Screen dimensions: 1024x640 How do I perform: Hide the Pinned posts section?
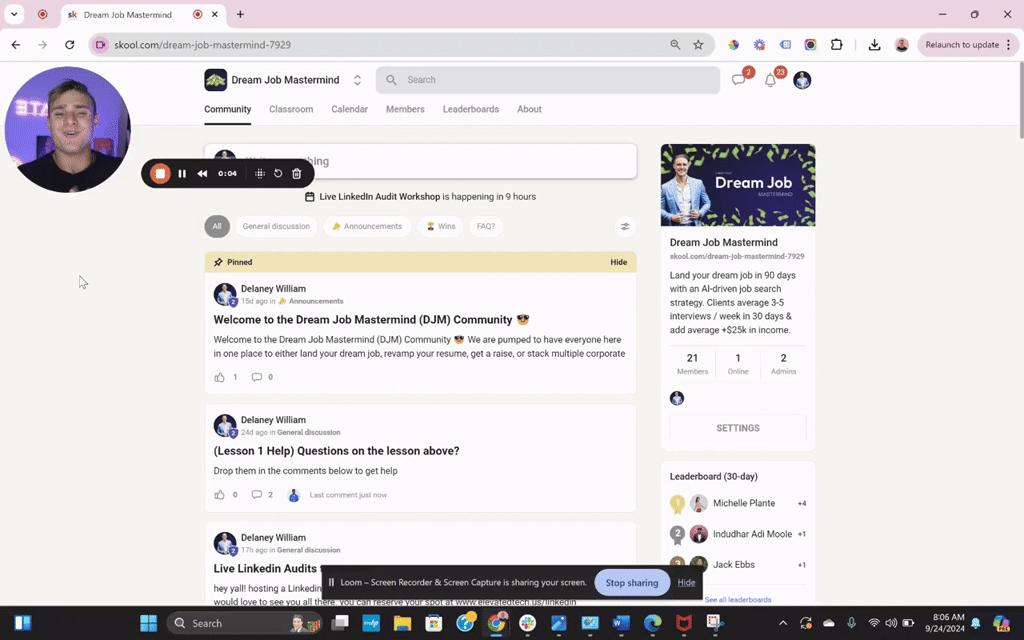[x=618, y=262]
